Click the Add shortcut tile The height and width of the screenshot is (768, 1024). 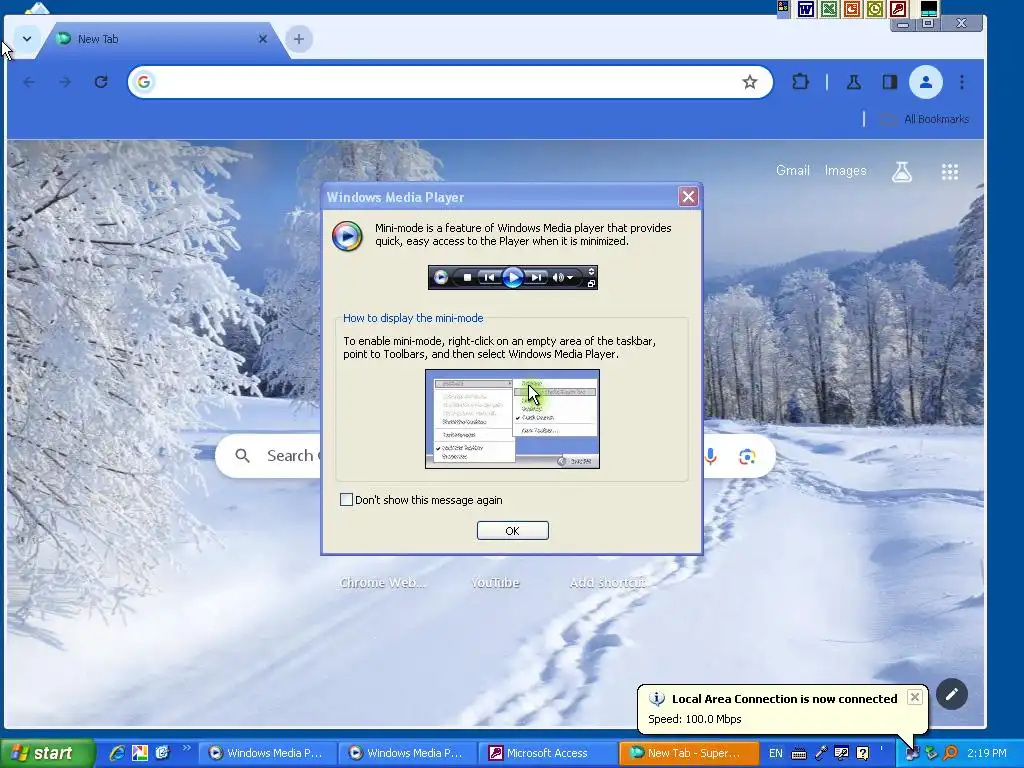607,582
